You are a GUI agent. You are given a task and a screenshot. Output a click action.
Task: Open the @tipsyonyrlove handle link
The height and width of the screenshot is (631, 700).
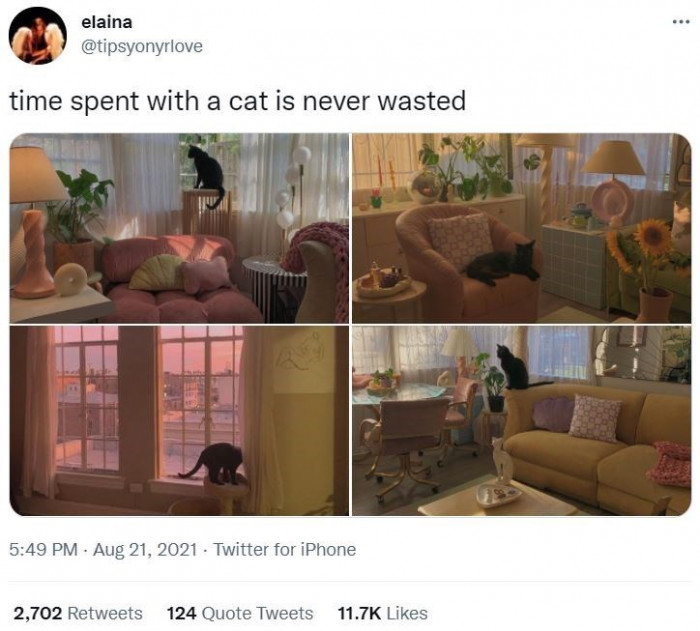coord(142,46)
